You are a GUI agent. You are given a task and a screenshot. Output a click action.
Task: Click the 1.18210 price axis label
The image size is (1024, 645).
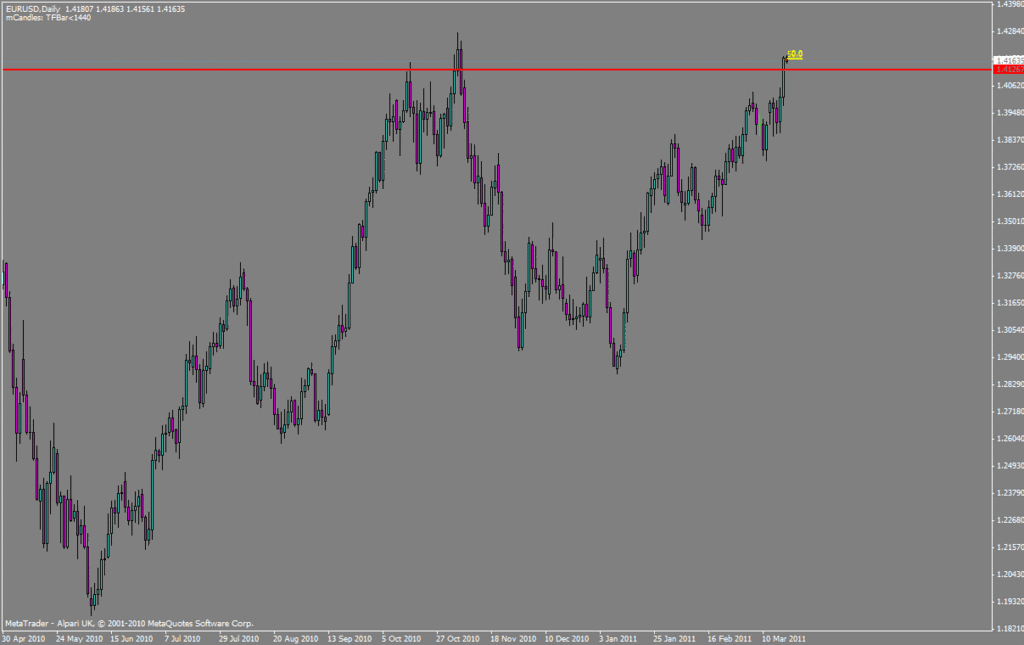(x=1010, y=629)
